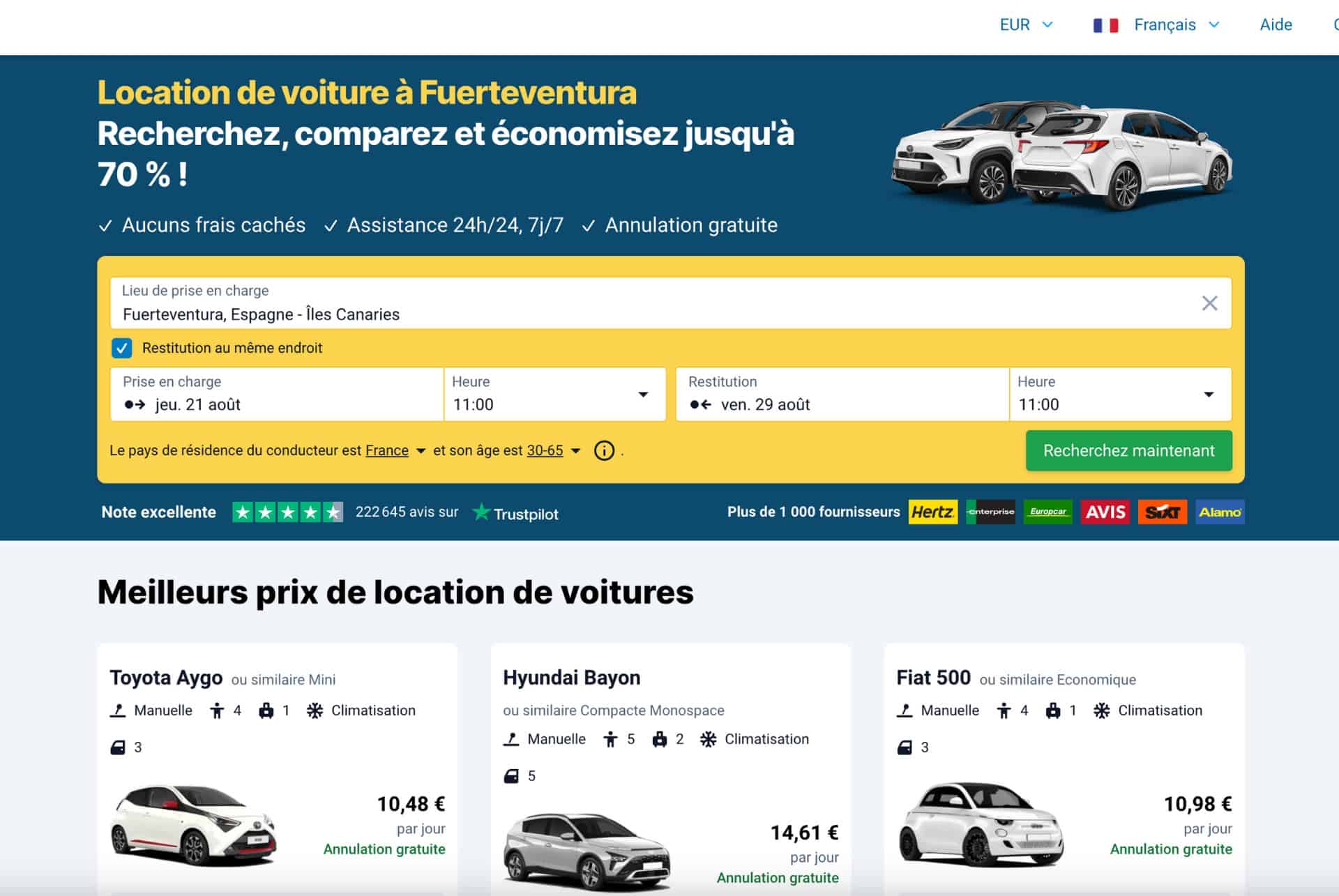Open the Hertz supplier logo
Viewport: 1339px width, 896px height.
(932, 511)
